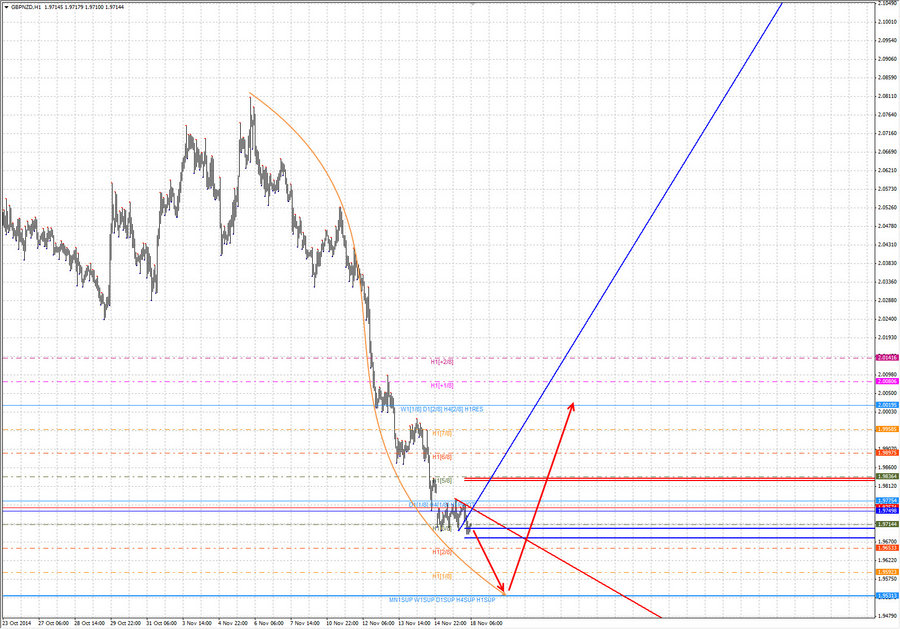
Task: Click 2.01930 on the price scale
Action: pyautogui.click(x=887, y=337)
